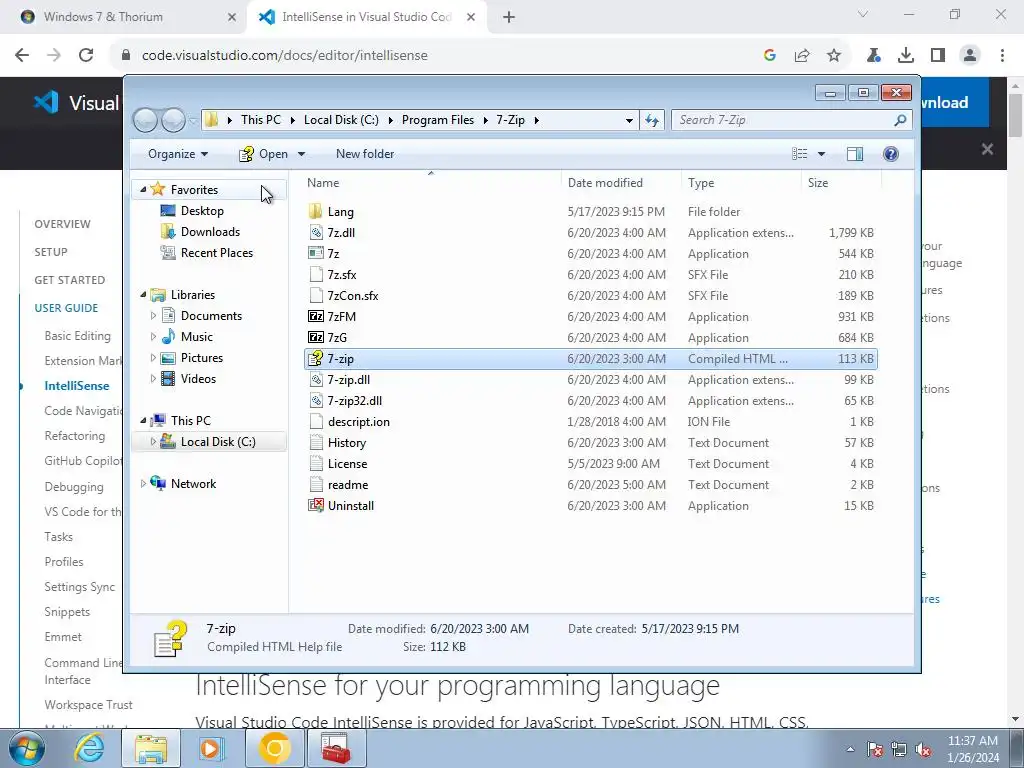Select the 7z.dll file icon
This screenshot has width=1024, height=768.
click(315, 232)
